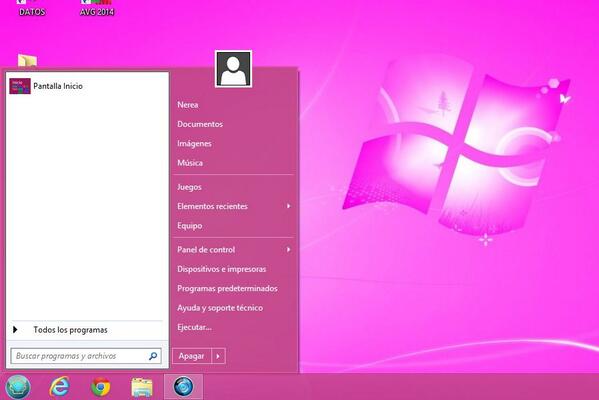Click the Apagar button
Screen dimensions: 599x400
[x=191, y=356]
